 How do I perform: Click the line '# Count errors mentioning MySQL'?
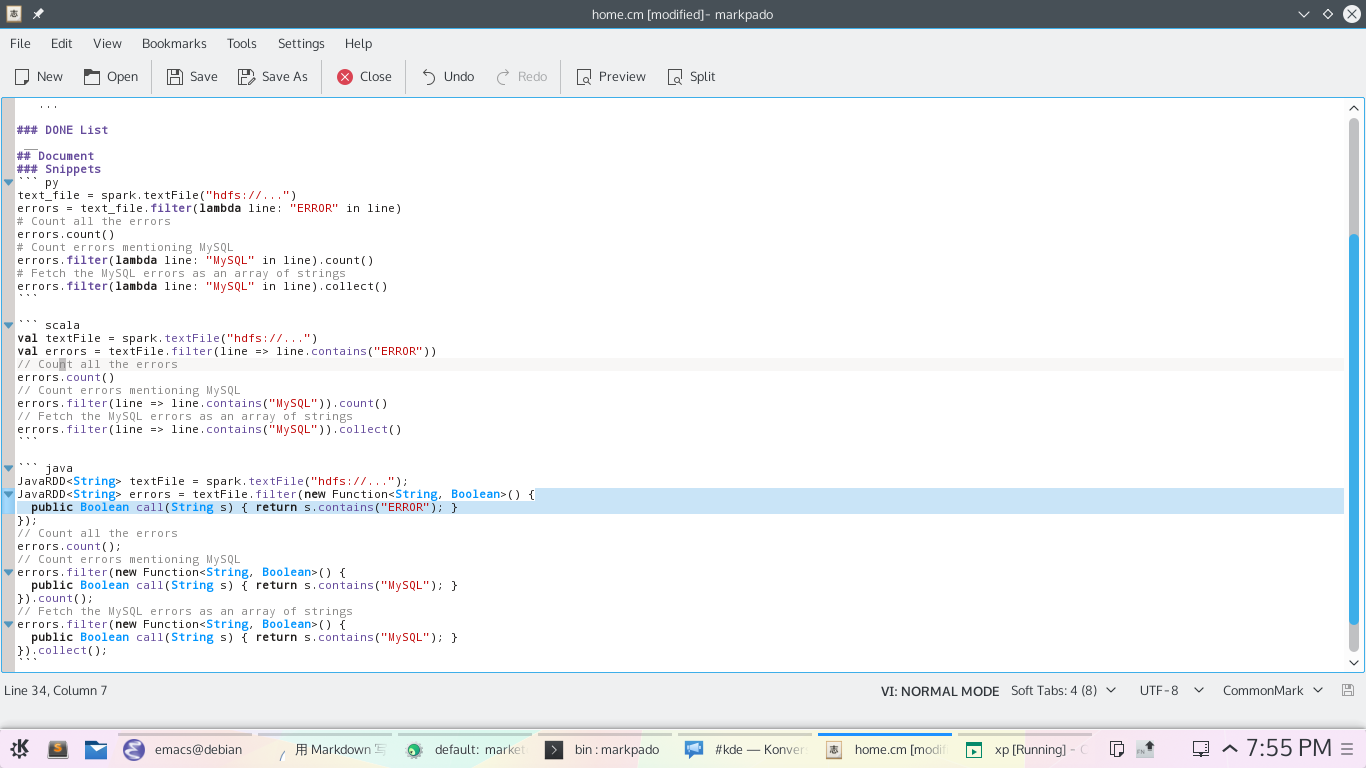(x=125, y=247)
